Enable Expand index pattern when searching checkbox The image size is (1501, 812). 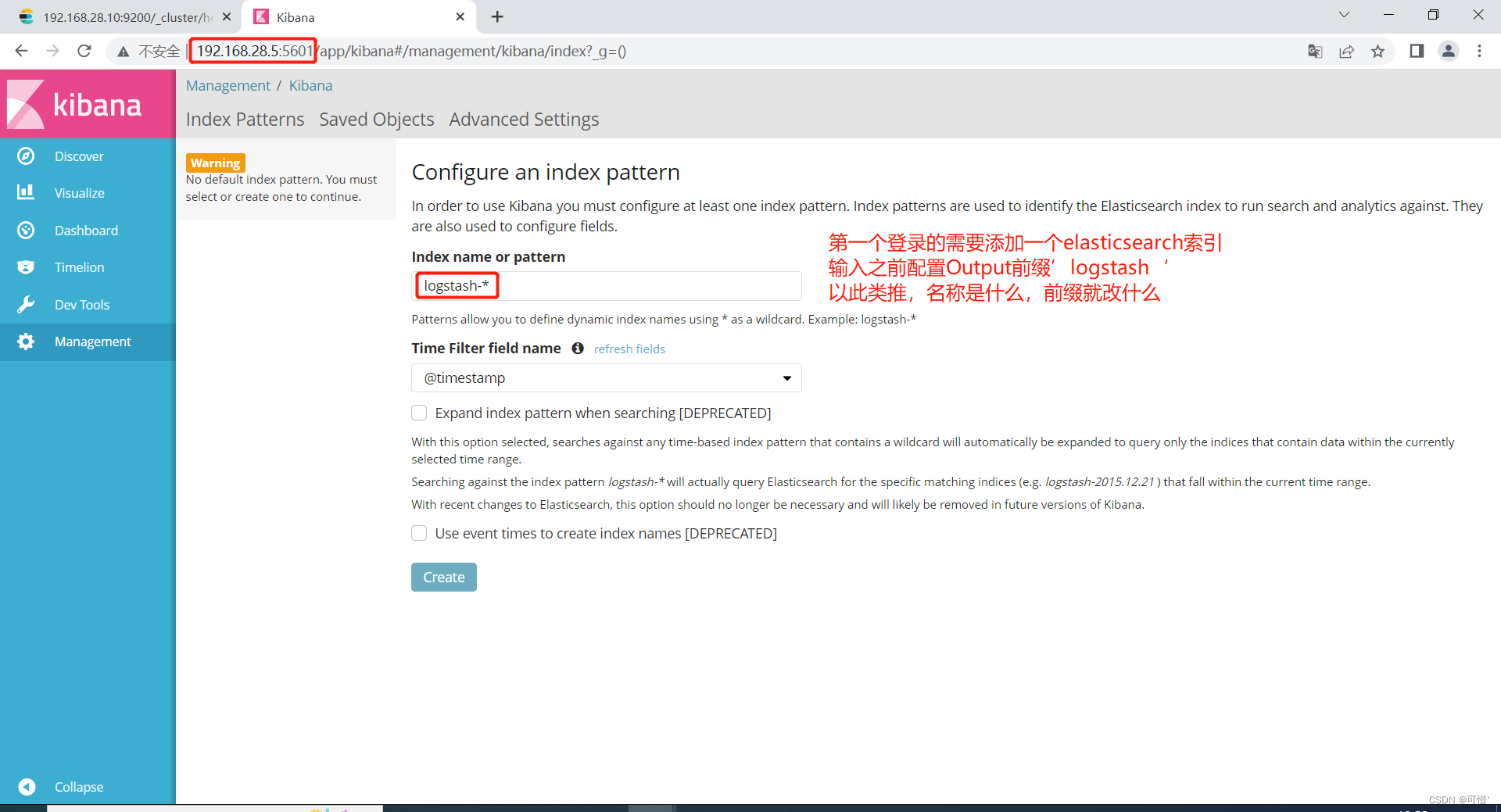coord(419,413)
